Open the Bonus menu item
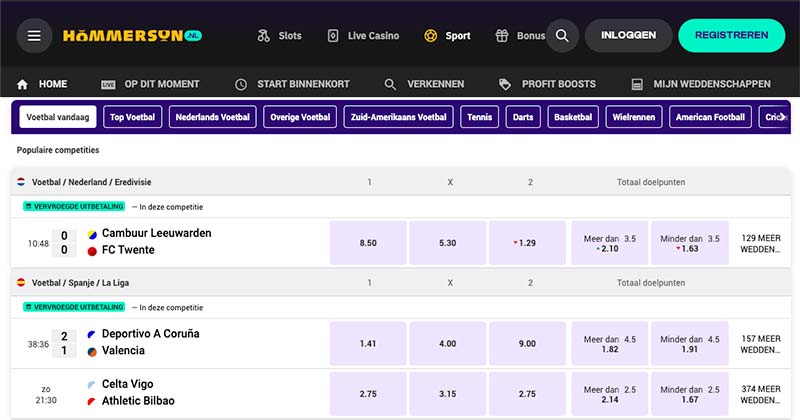 coord(531,36)
